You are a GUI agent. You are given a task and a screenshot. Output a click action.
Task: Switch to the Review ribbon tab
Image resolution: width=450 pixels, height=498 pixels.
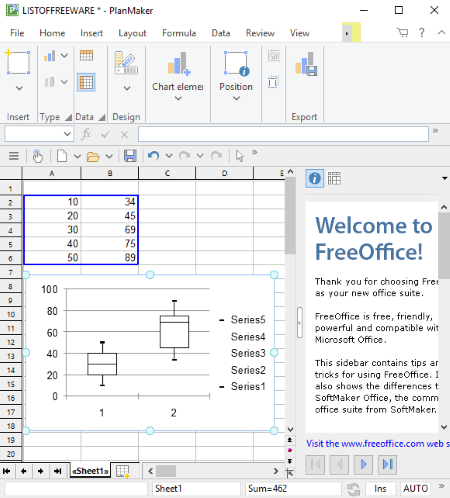260,33
